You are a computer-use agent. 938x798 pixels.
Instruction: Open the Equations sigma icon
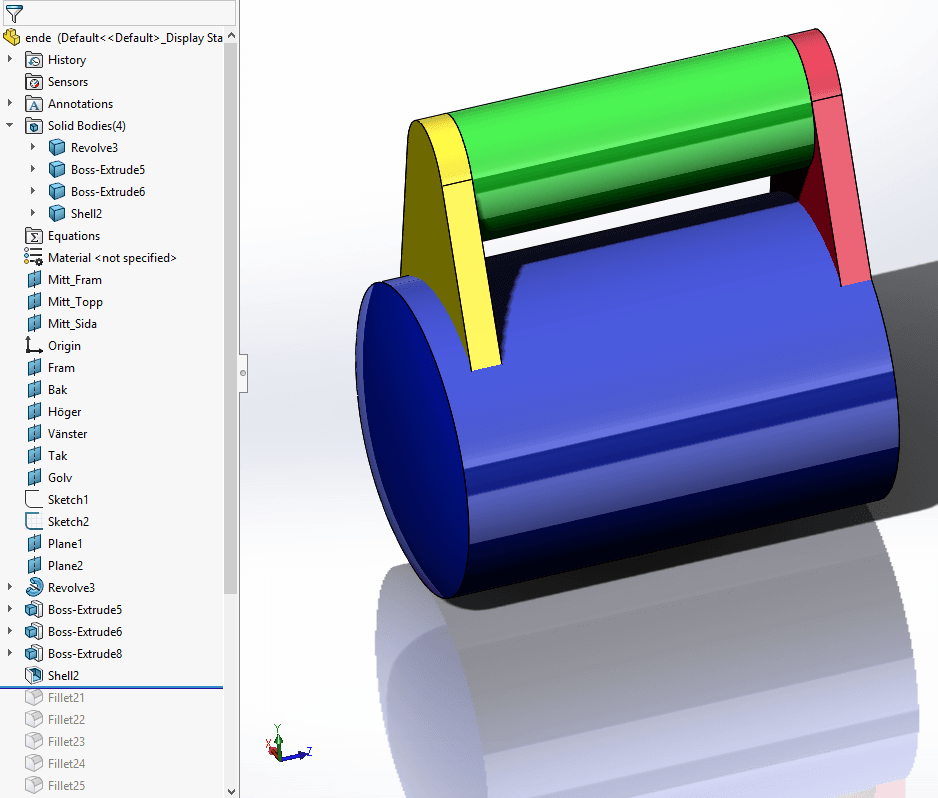(x=34, y=236)
